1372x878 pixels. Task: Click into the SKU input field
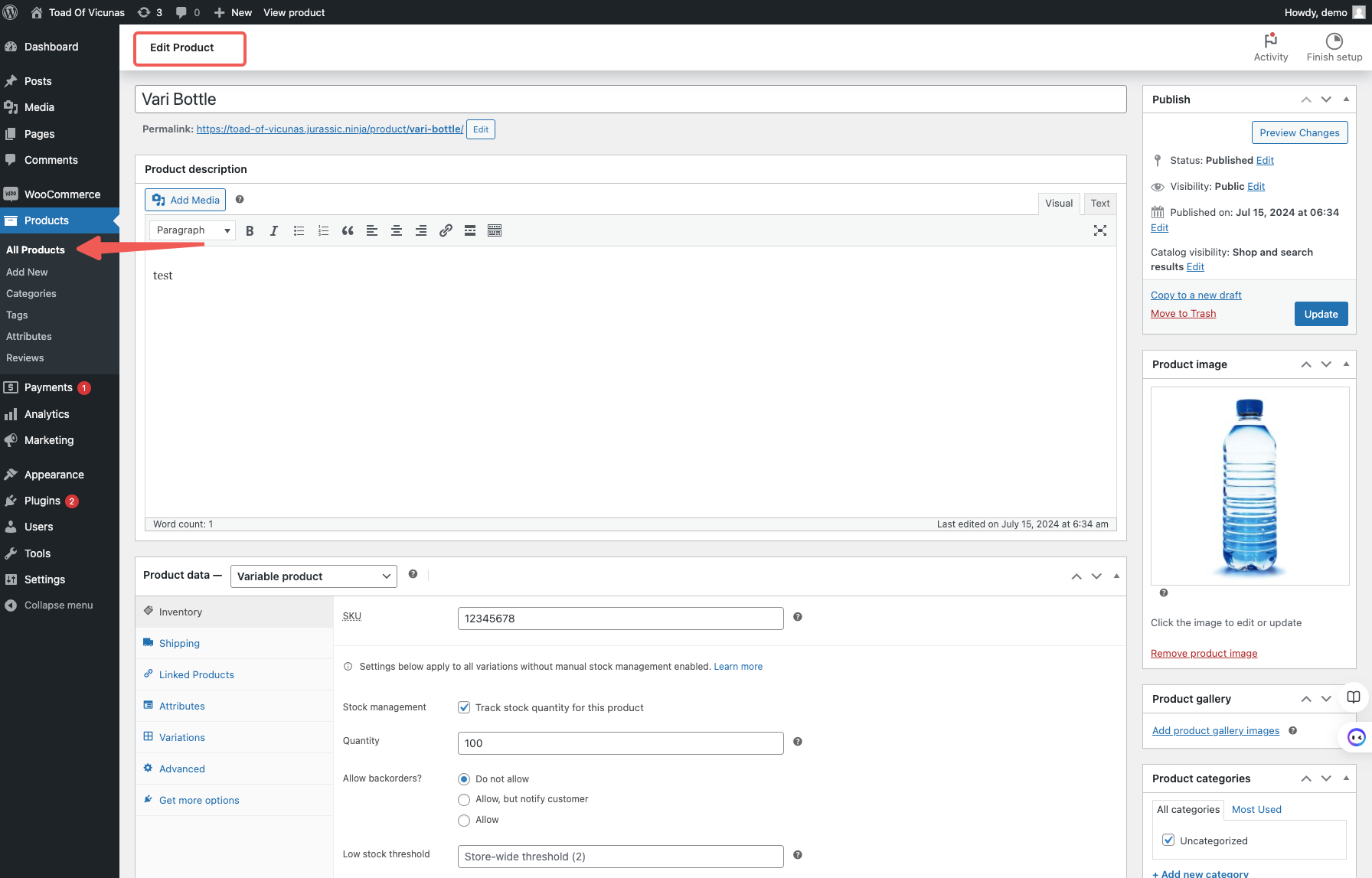pyautogui.click(x=620, y=619)
